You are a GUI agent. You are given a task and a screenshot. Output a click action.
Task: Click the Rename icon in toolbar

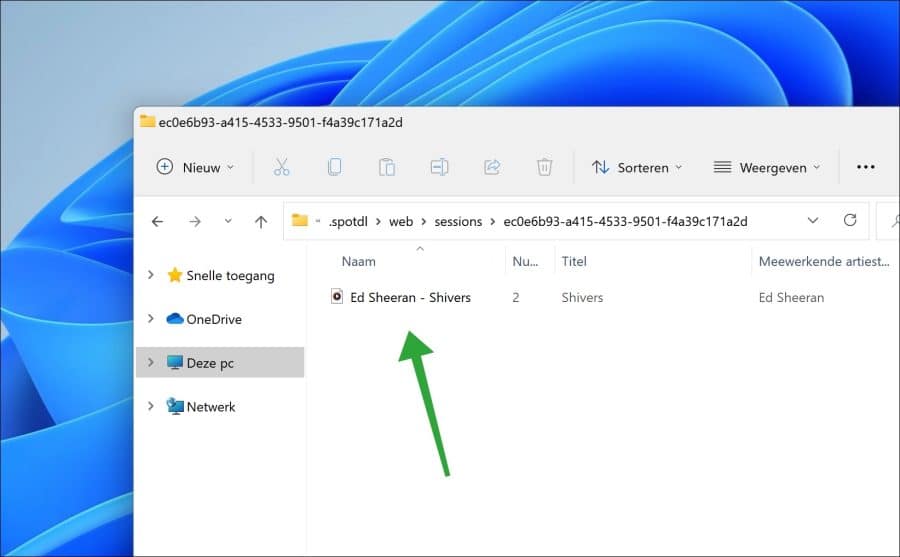(439, 168)
